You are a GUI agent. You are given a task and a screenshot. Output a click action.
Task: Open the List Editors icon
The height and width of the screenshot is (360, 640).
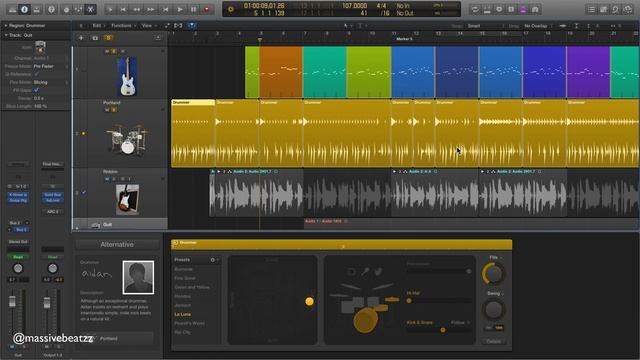(x=591, y=9)
